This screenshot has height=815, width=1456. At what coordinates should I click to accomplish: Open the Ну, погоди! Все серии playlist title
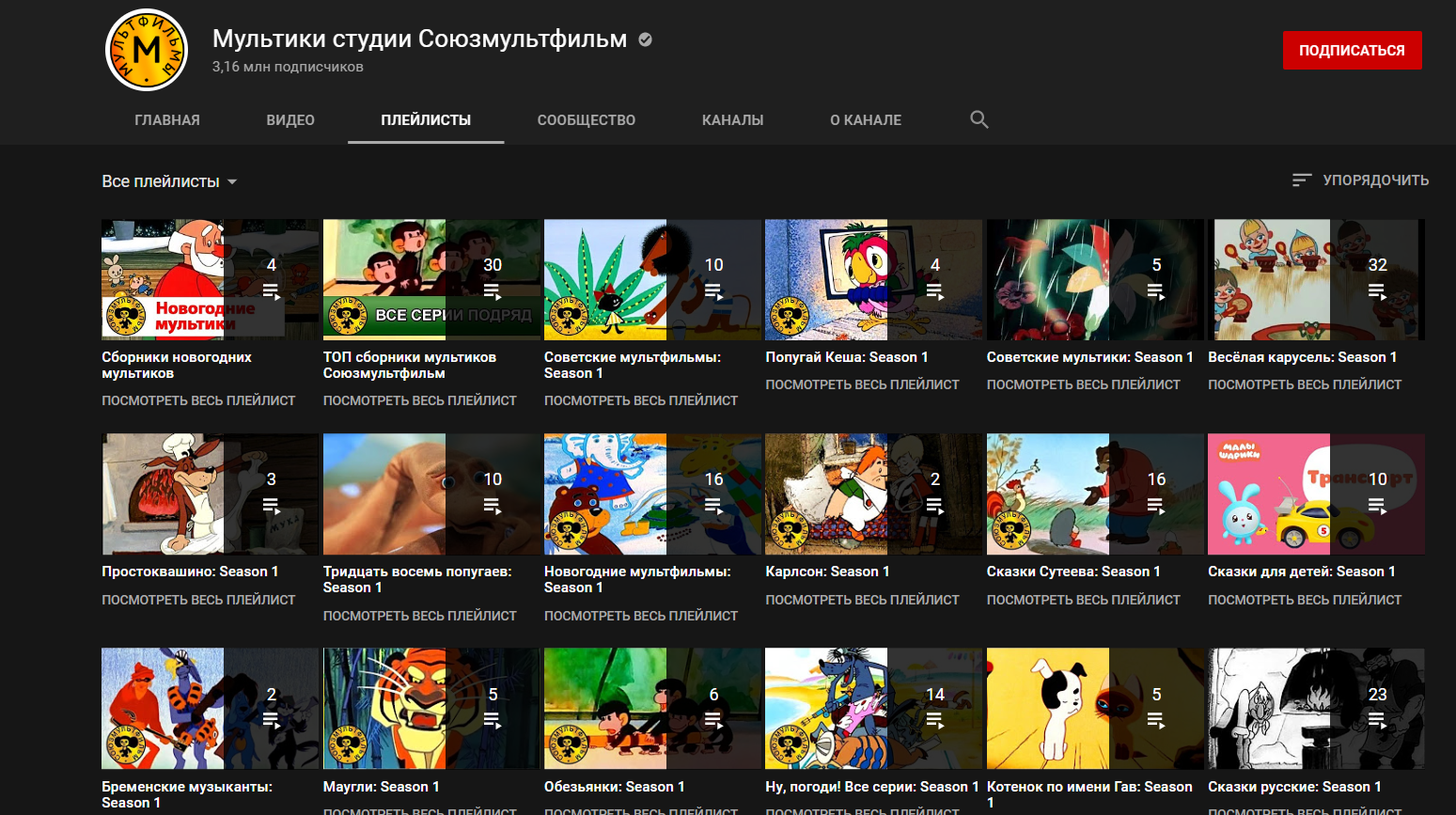[871, 787]
